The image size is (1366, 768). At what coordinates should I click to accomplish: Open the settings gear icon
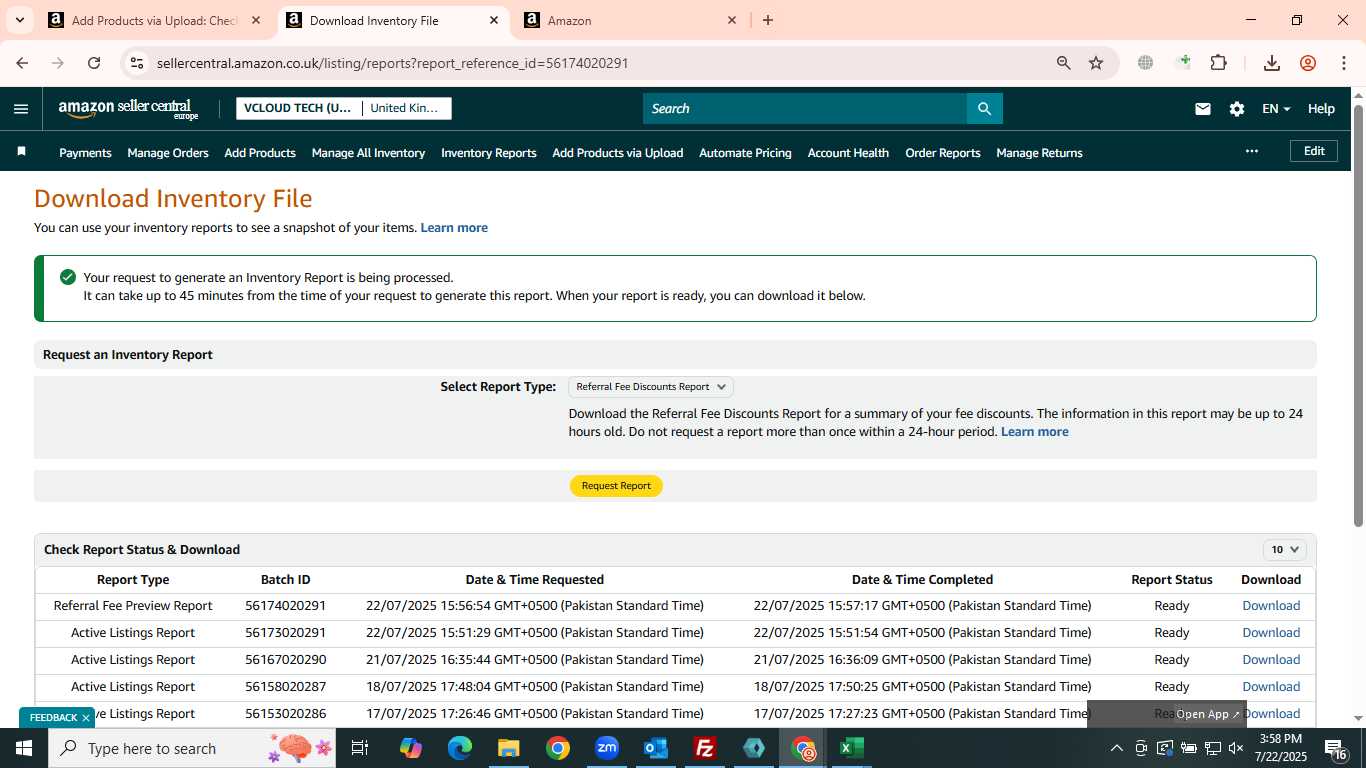pyautogui.click(x=1237, y=109)
